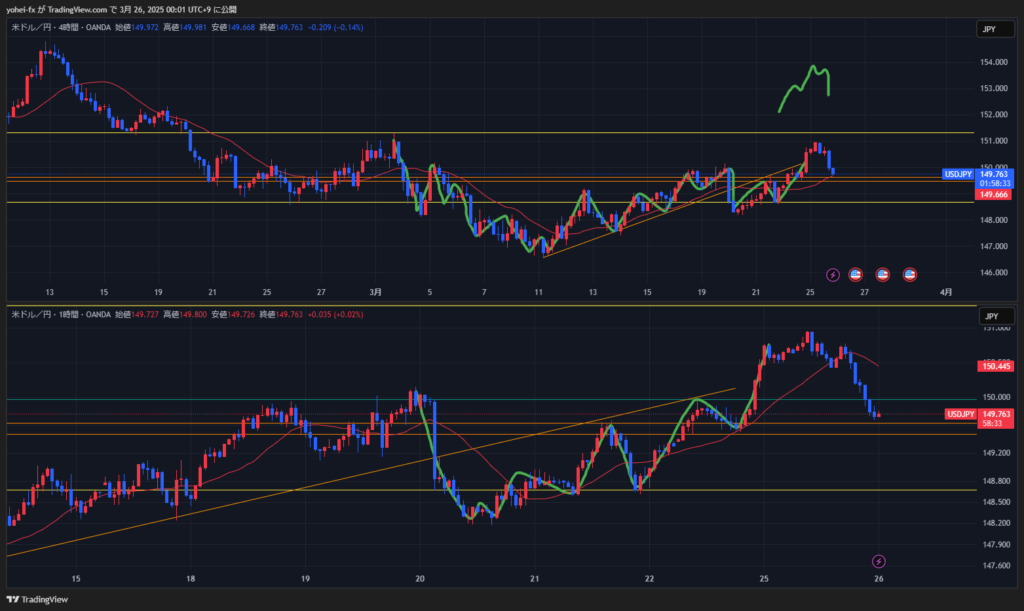Open the JPY currency selector on the 1-hour chart

click(997, 317)
